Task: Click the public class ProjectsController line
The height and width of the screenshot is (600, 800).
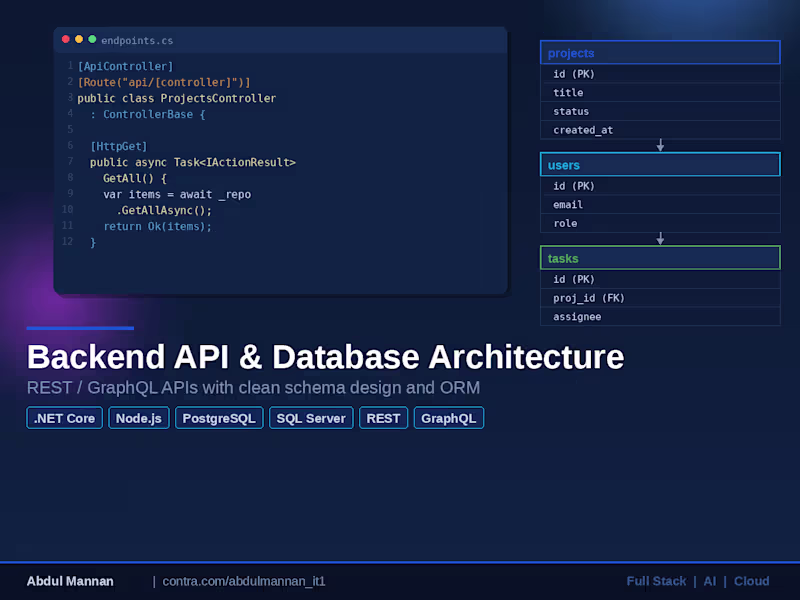Action: (x=177, y=98)
